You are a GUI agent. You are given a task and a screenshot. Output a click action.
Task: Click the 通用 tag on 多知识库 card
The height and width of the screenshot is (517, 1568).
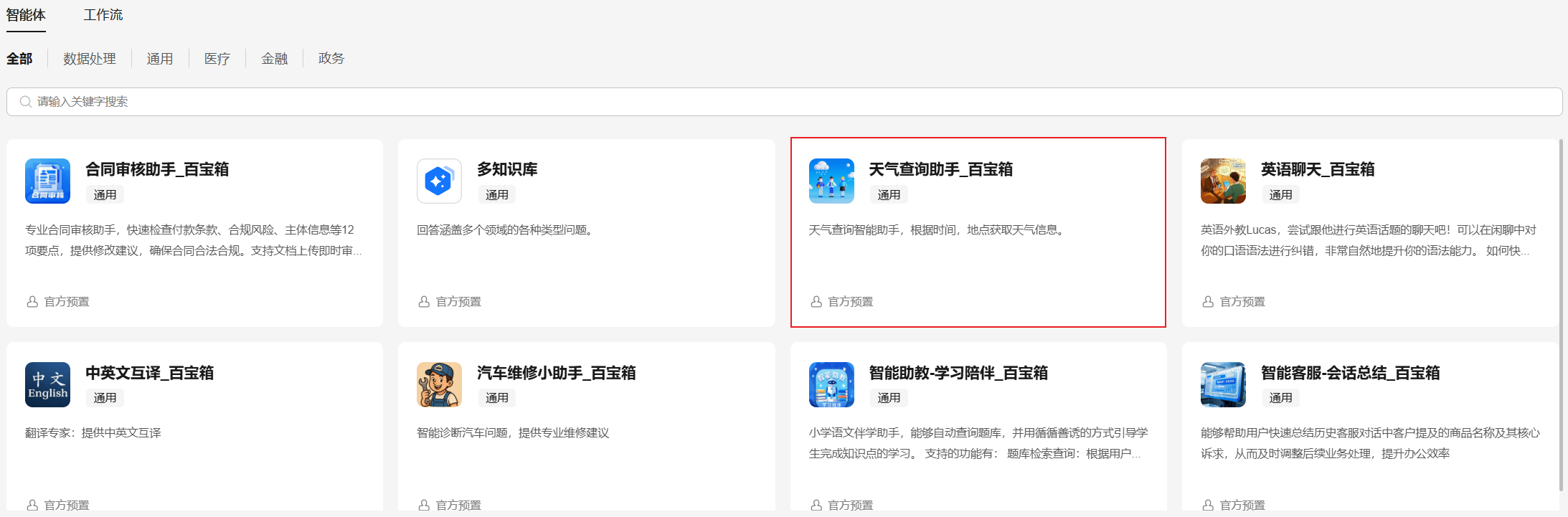coord(497,194)
